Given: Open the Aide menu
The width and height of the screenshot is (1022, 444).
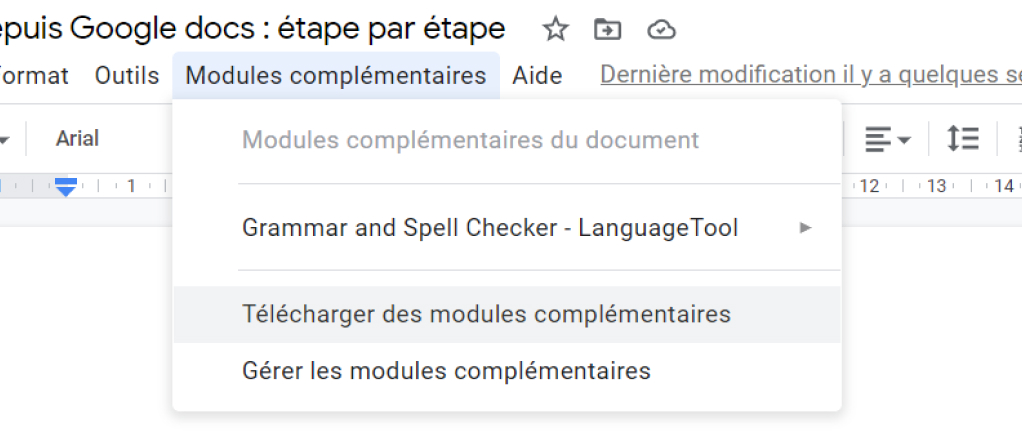Looking at the screenshot, I should tap(537, 76).
